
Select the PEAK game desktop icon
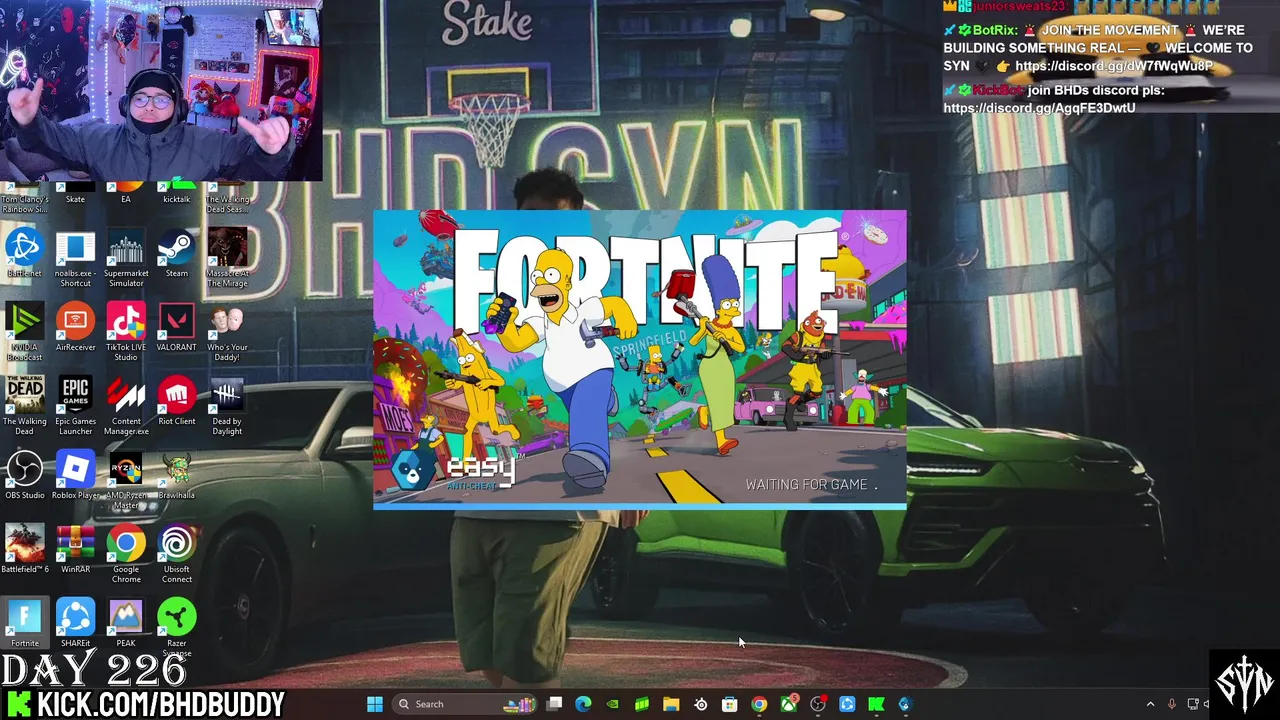[x=126, y=623]
